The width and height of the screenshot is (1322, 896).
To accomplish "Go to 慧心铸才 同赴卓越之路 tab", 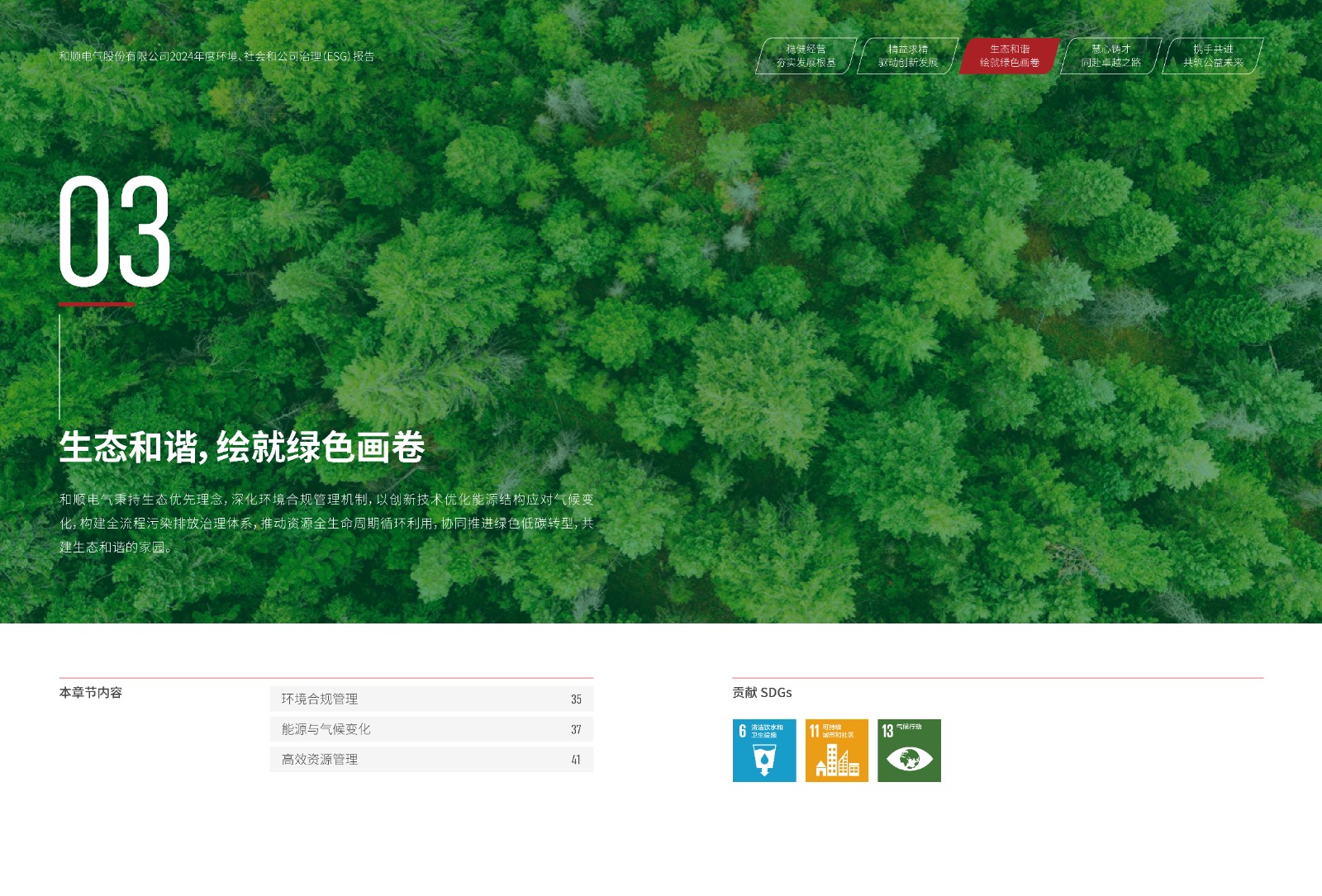I will [1110, 56].
